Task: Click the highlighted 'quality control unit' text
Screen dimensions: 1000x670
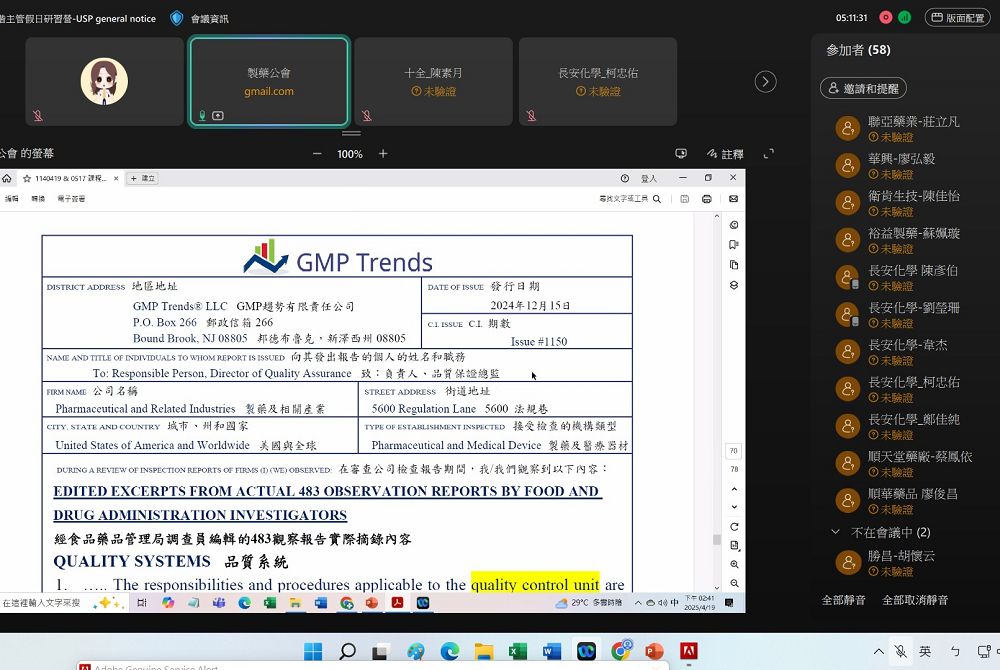Action: [x=535, y=584]
